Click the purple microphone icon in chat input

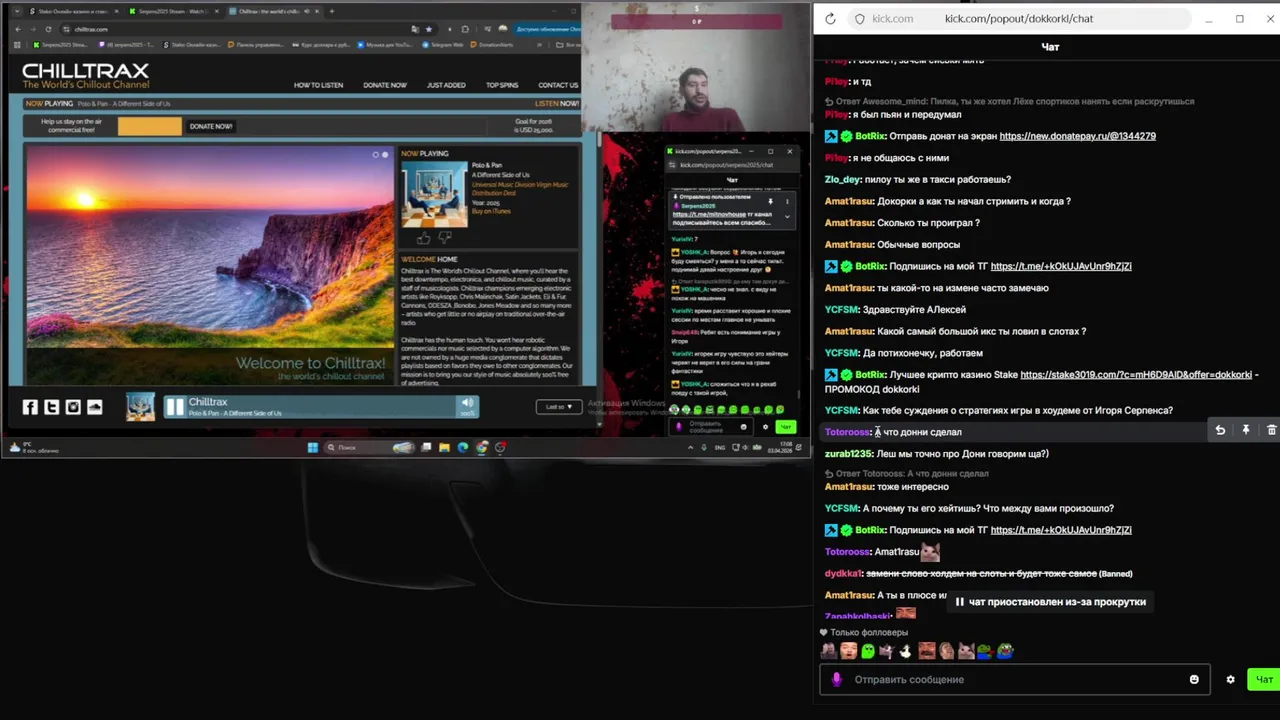tap(837, 679)
